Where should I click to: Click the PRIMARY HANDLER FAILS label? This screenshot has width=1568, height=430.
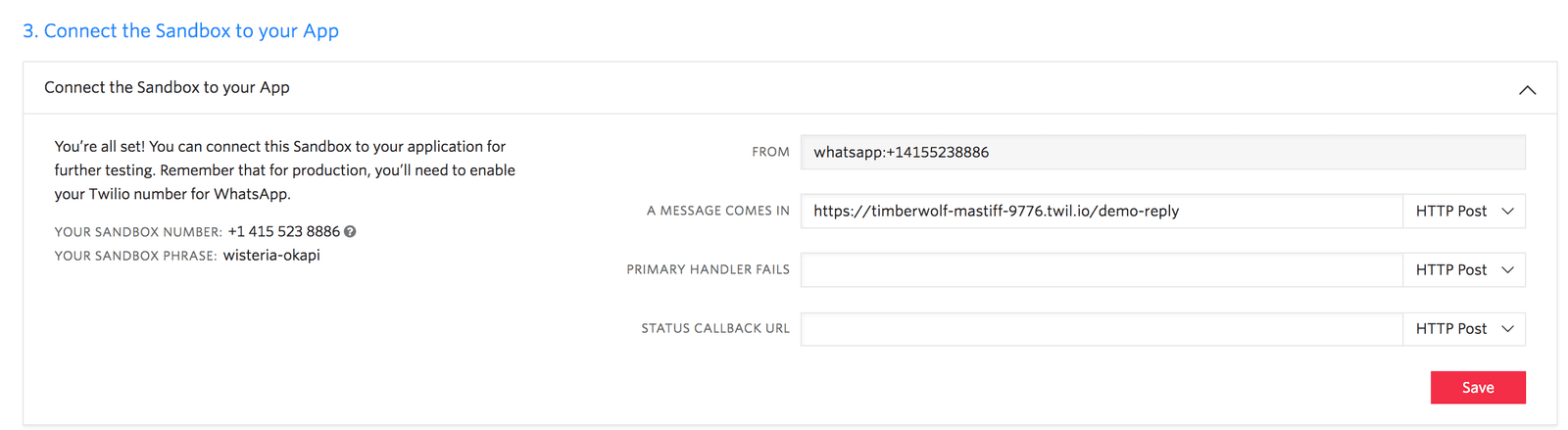click(x=708, y=270)
